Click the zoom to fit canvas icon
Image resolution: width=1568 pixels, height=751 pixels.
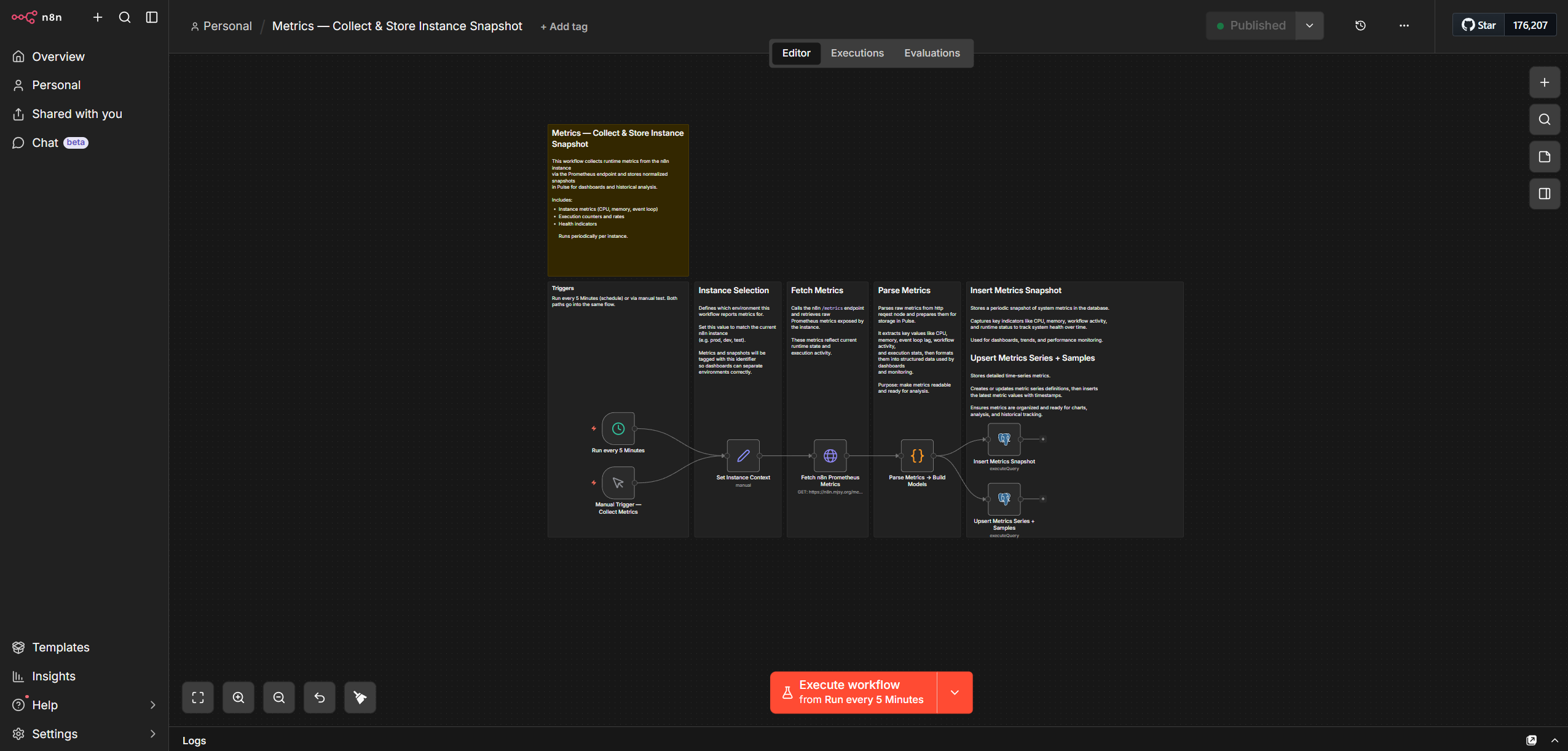pyautogui.click(x=198, y=698)
